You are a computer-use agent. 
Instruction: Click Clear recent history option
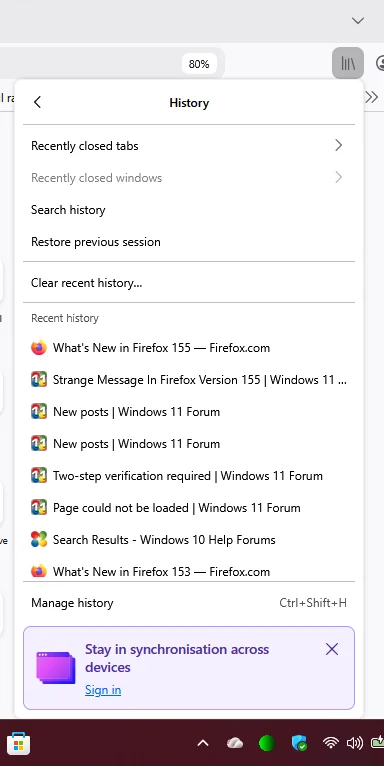pos(189,282)
